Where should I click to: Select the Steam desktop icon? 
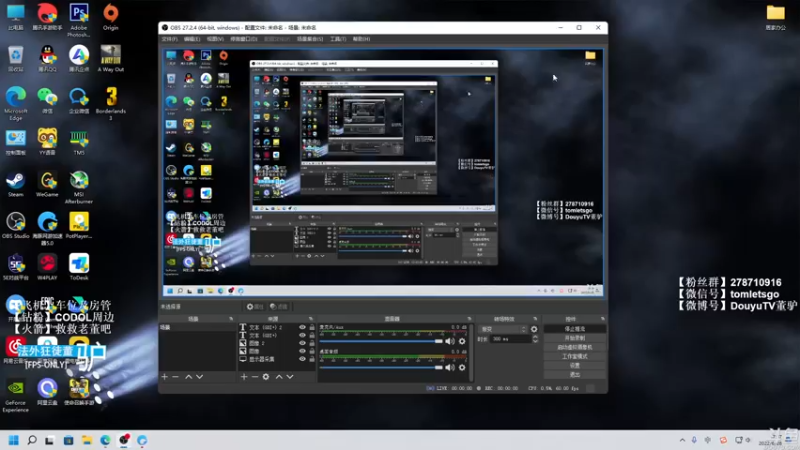pyautogui.click(x=15, y=185)
